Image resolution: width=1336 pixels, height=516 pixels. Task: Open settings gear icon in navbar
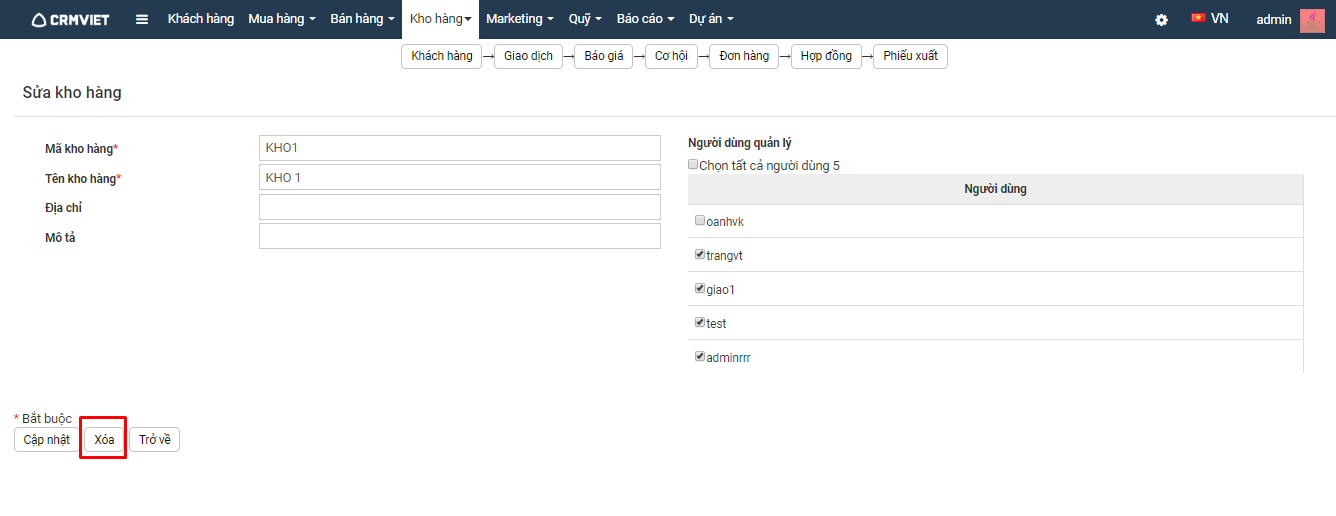1161,19
